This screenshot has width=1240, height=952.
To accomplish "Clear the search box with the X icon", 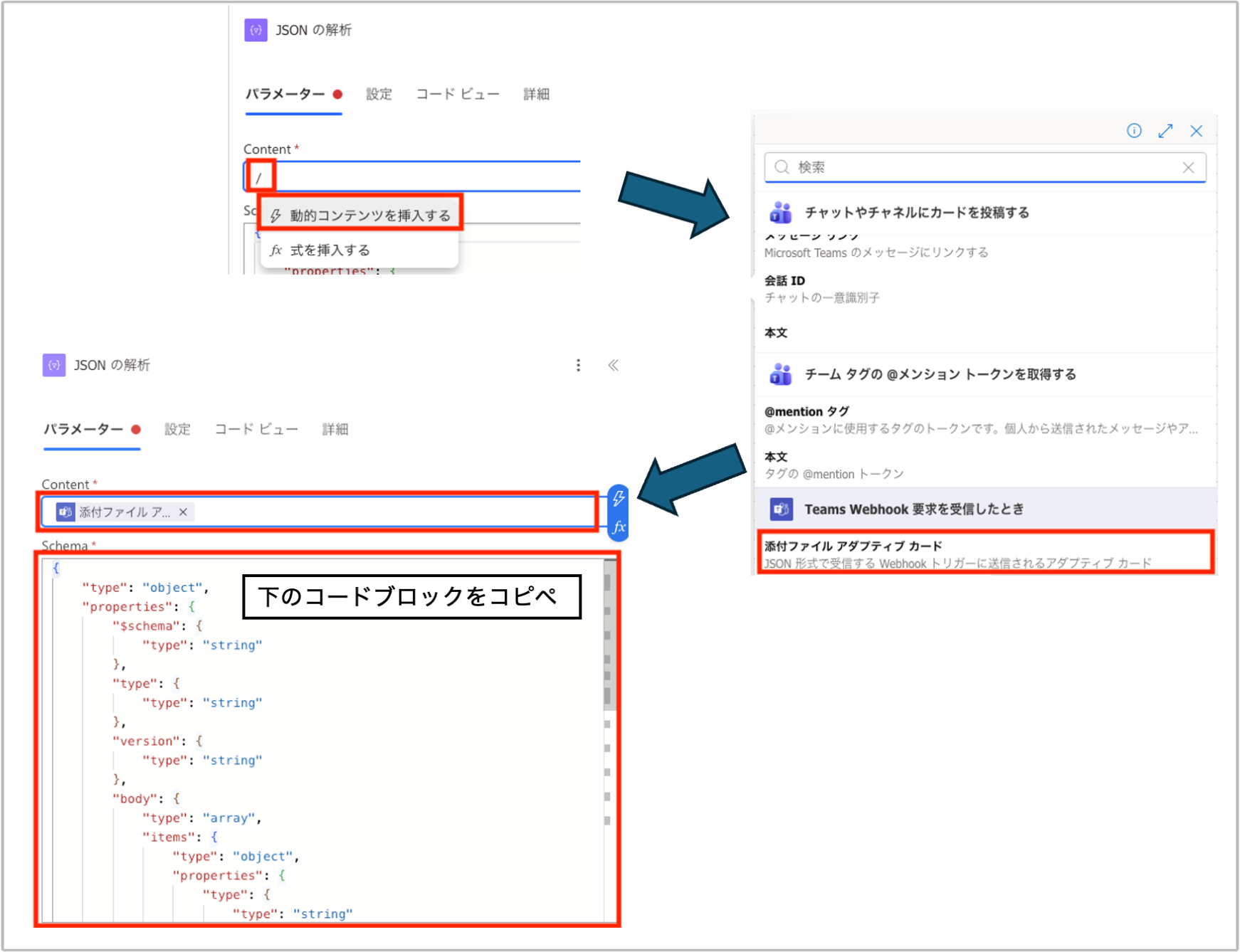I will [1188, 167].
